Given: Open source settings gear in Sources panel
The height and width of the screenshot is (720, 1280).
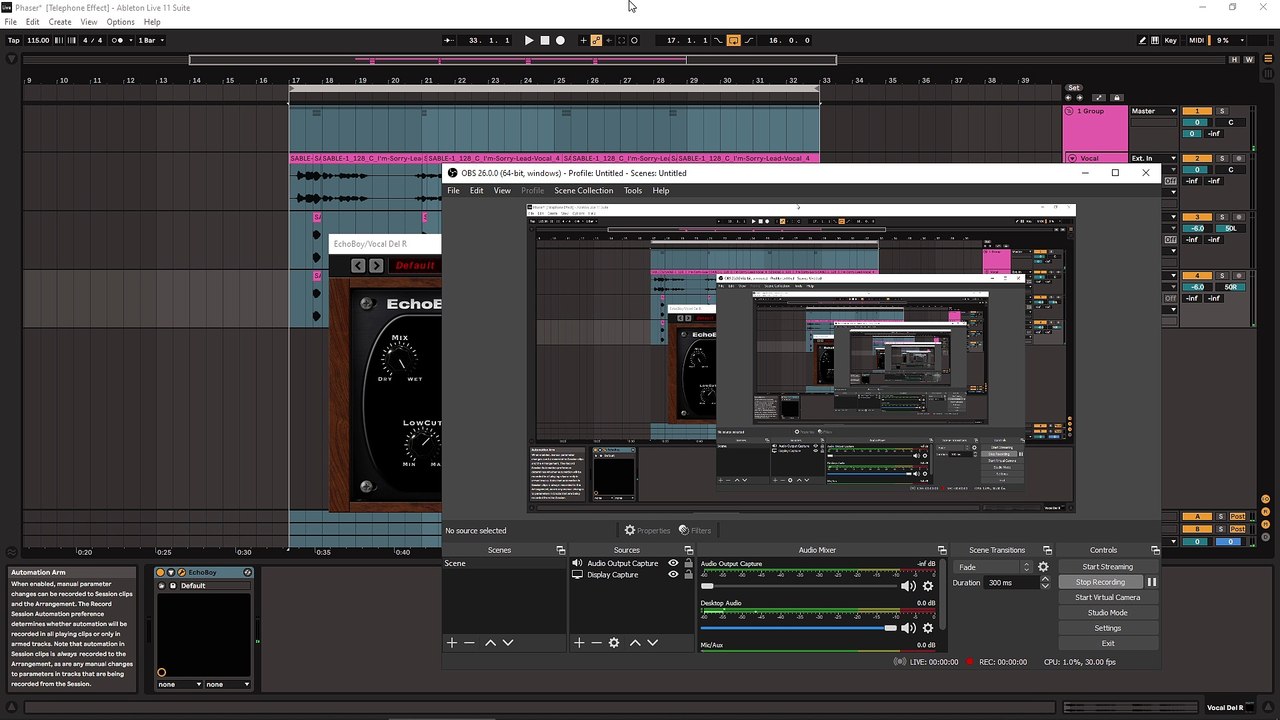Looking at the screenshot, I should pyautogui.click(x=614, y=643).
